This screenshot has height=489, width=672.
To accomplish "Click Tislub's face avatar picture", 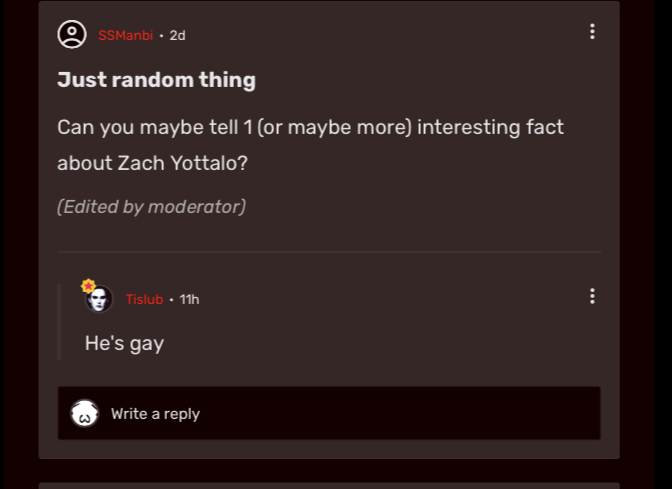I will pos(99,299).
